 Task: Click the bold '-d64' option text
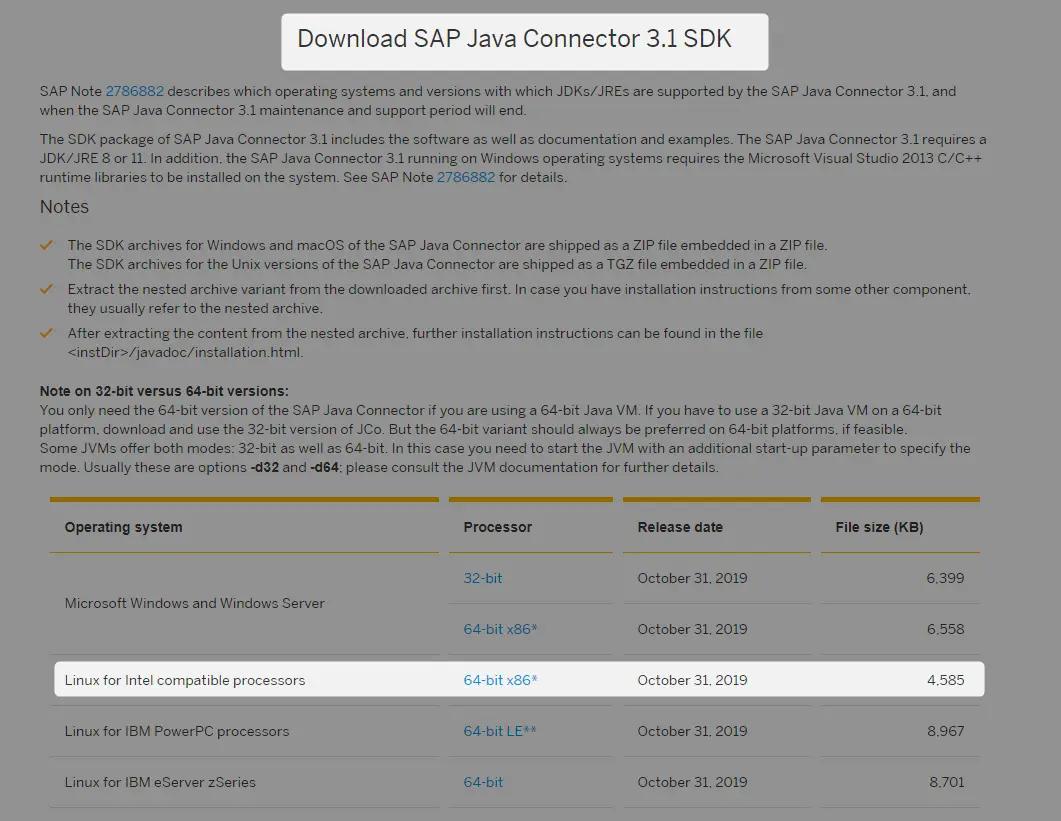point(324,467)
